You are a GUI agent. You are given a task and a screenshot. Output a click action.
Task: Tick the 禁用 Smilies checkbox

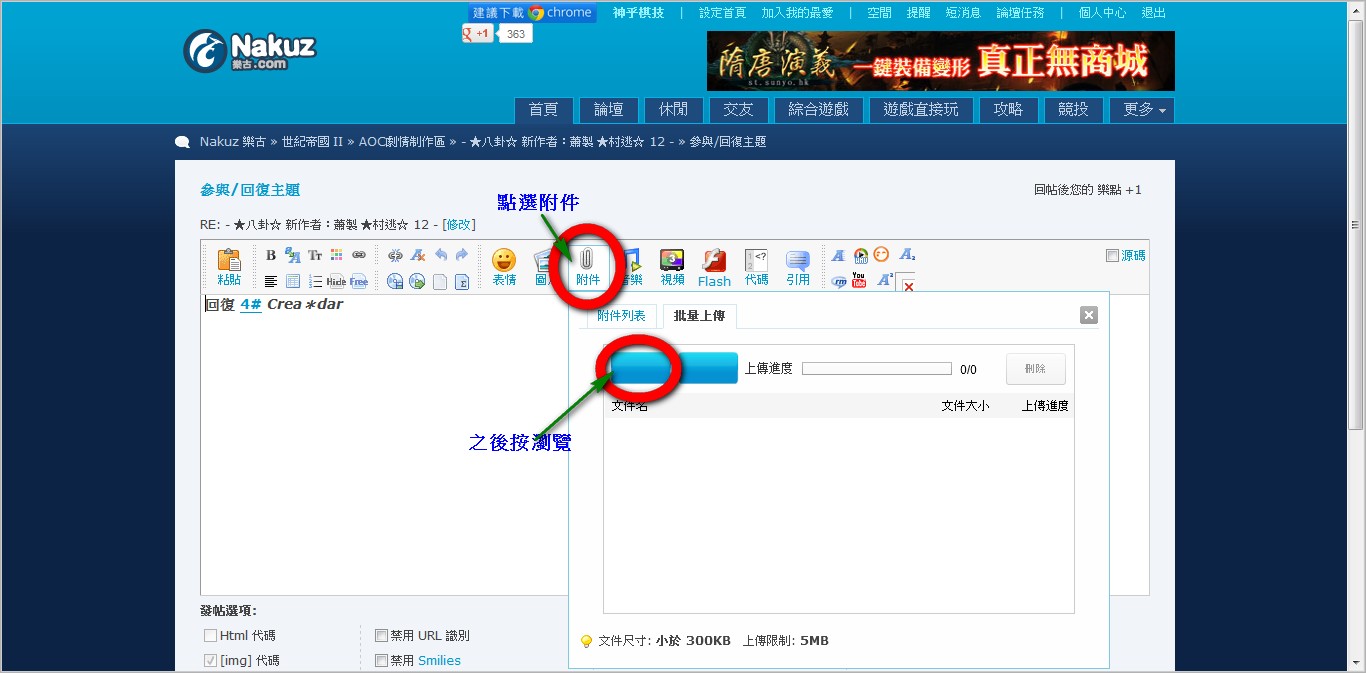pyautogui.click(x=381, y=660)
